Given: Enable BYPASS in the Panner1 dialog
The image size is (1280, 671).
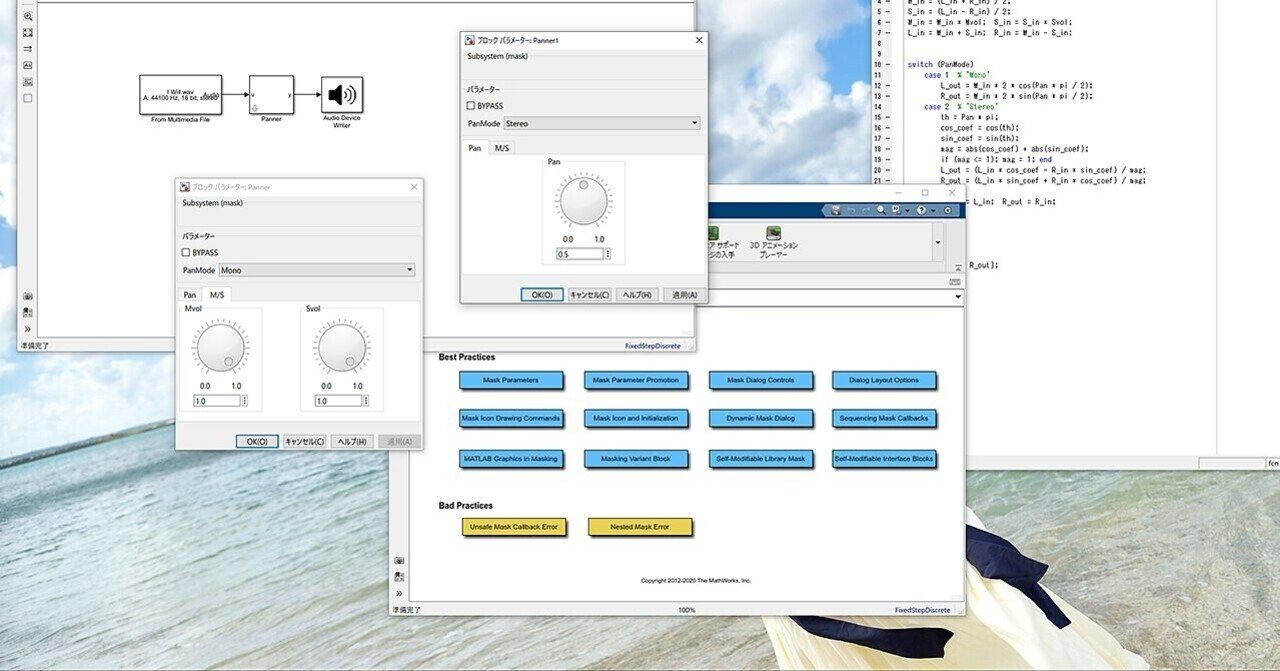Looking at the screenshot, I should (x=469, y=105).
